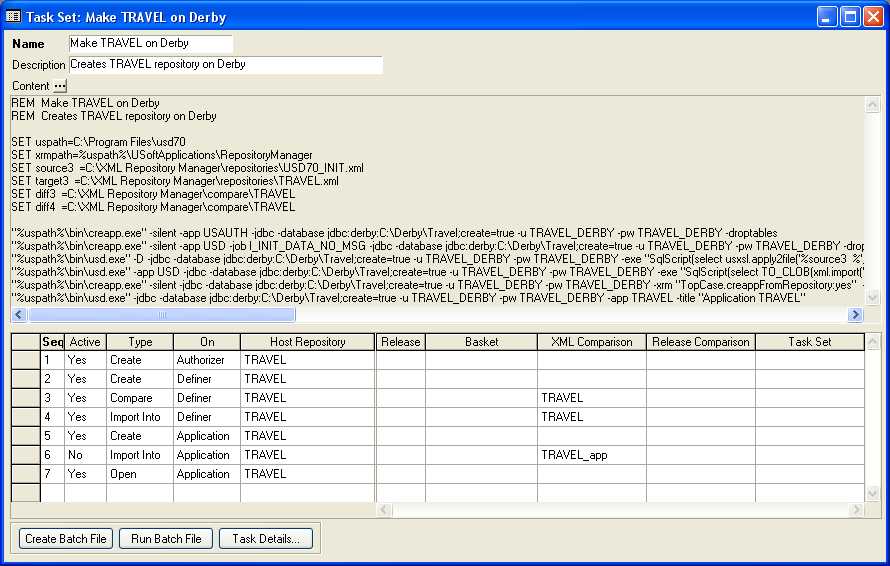Select row selector for Seq 1
The width and height of the screenshot is (890, 566).
point(26,360)
